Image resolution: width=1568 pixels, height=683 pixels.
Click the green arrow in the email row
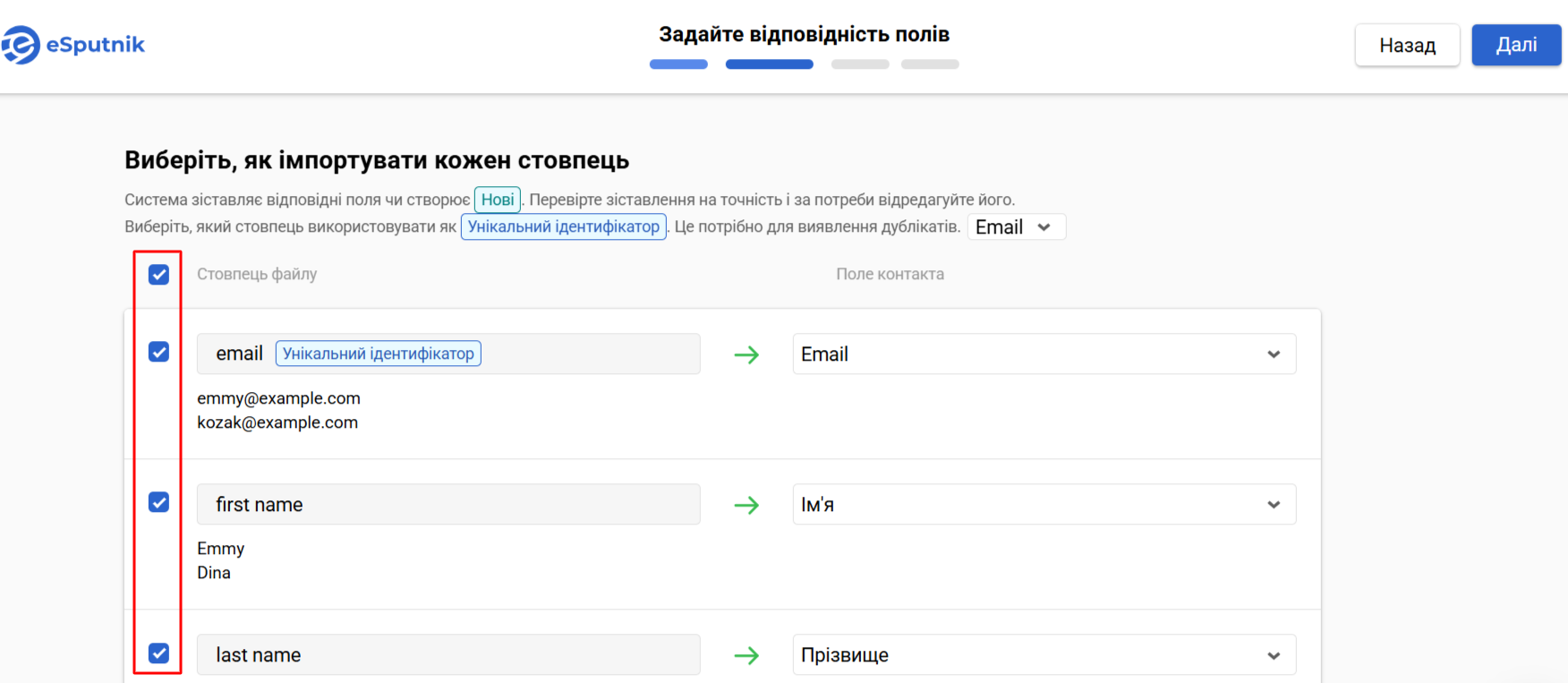click(x=746, y=354)
